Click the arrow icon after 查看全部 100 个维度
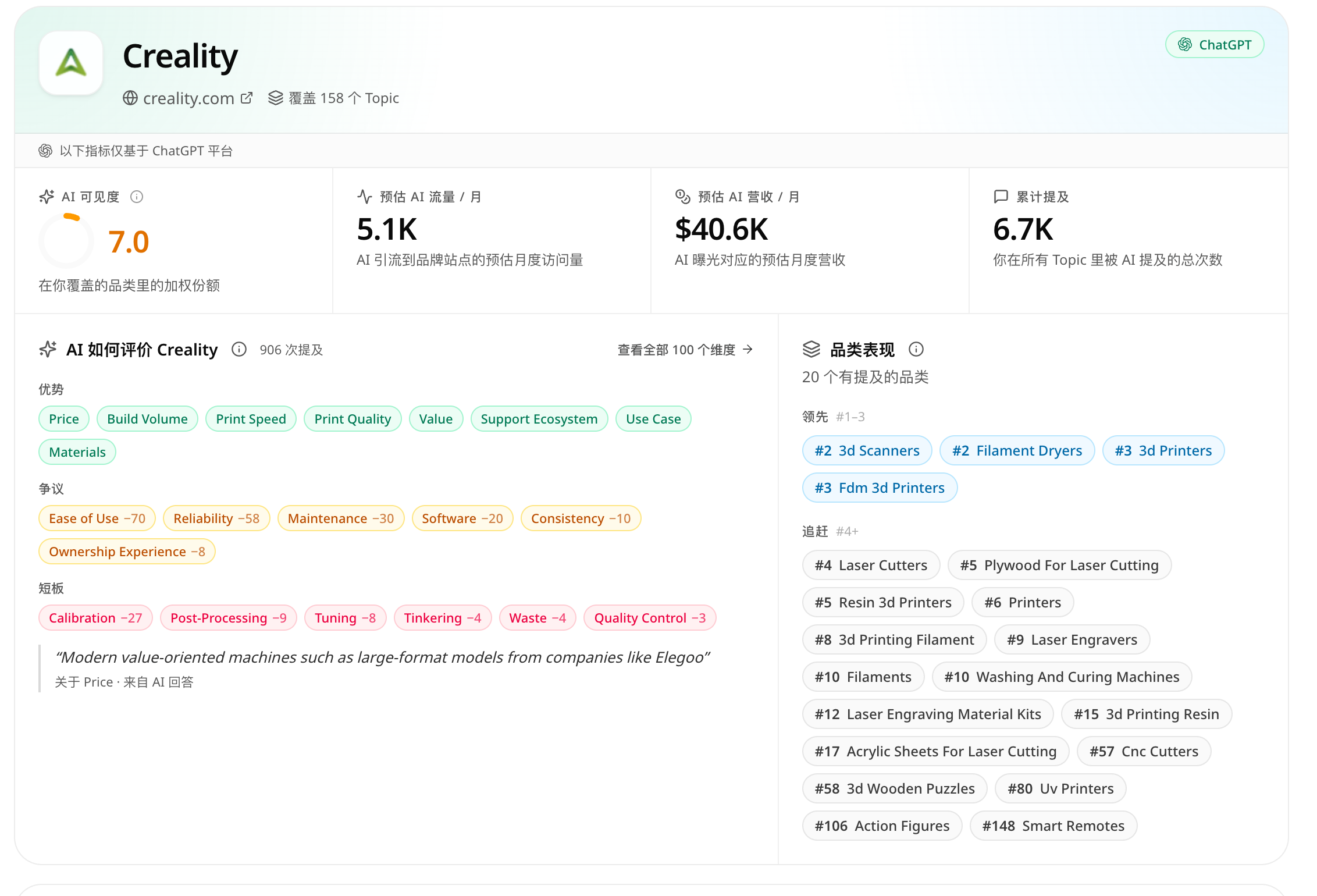This screenshot has height=896, width=1317. pyautogui.click(x=748, y=349)
